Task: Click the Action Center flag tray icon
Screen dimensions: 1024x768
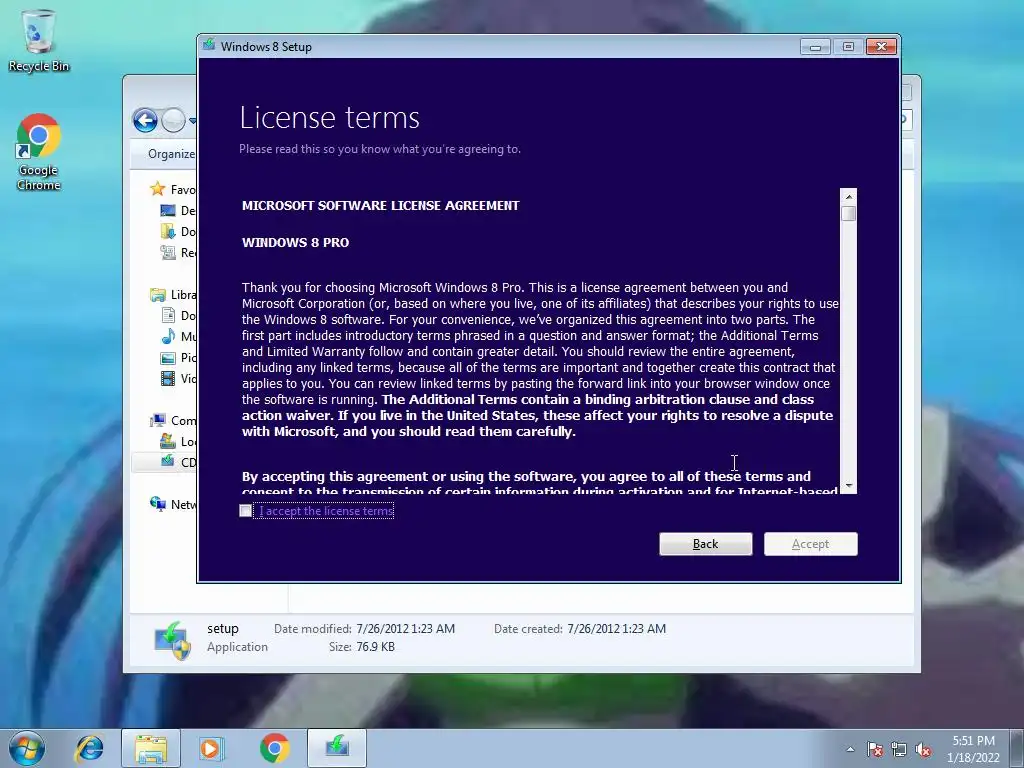Action: coord(875,749)
